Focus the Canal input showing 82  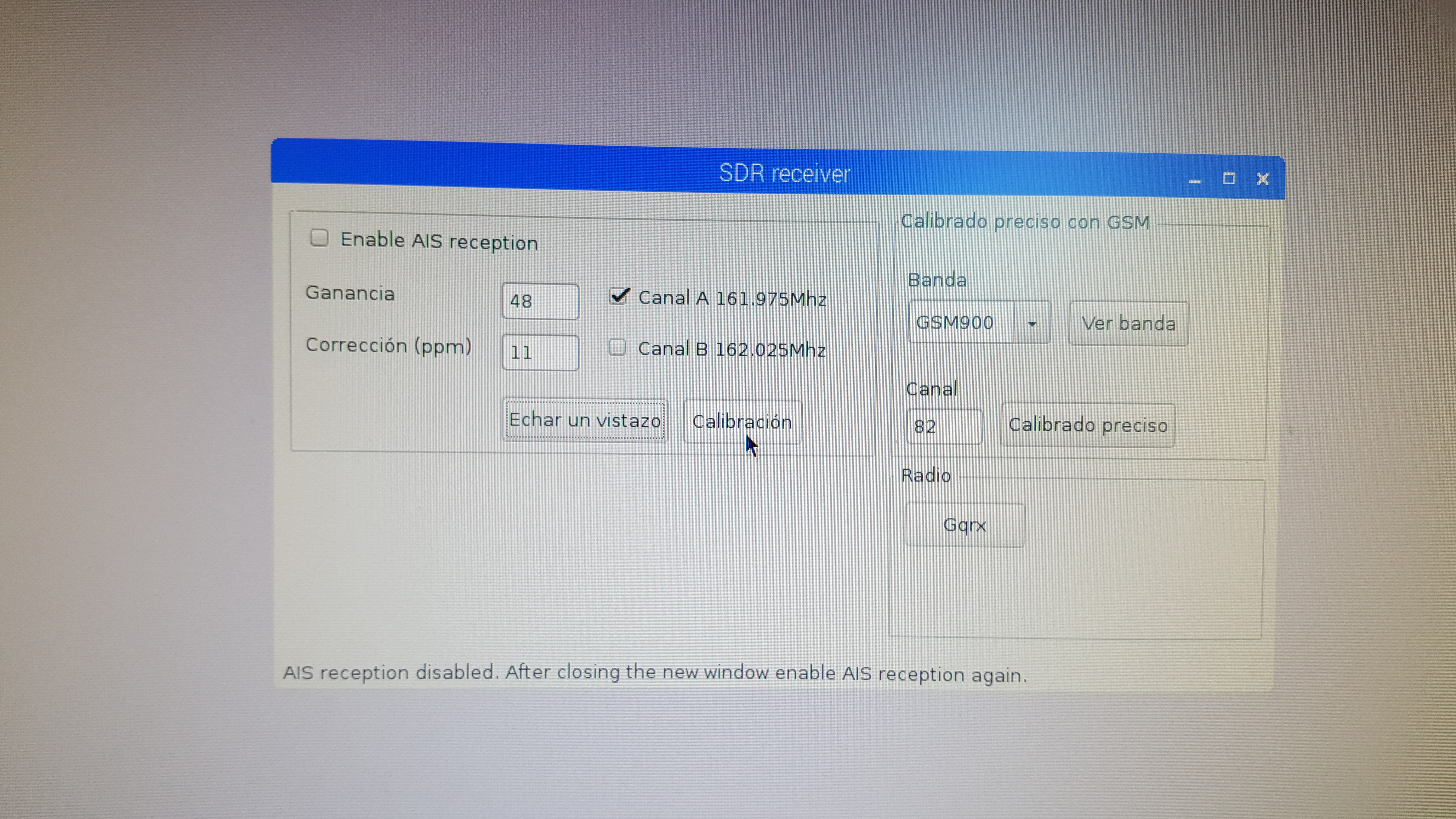tap(944, 426)
